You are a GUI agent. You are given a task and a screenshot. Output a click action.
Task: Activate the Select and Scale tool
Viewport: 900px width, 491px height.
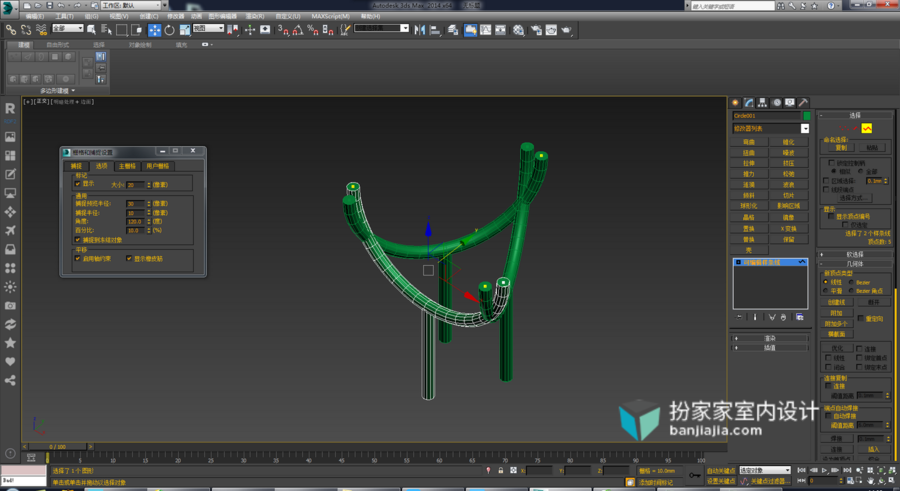point(184,30)
